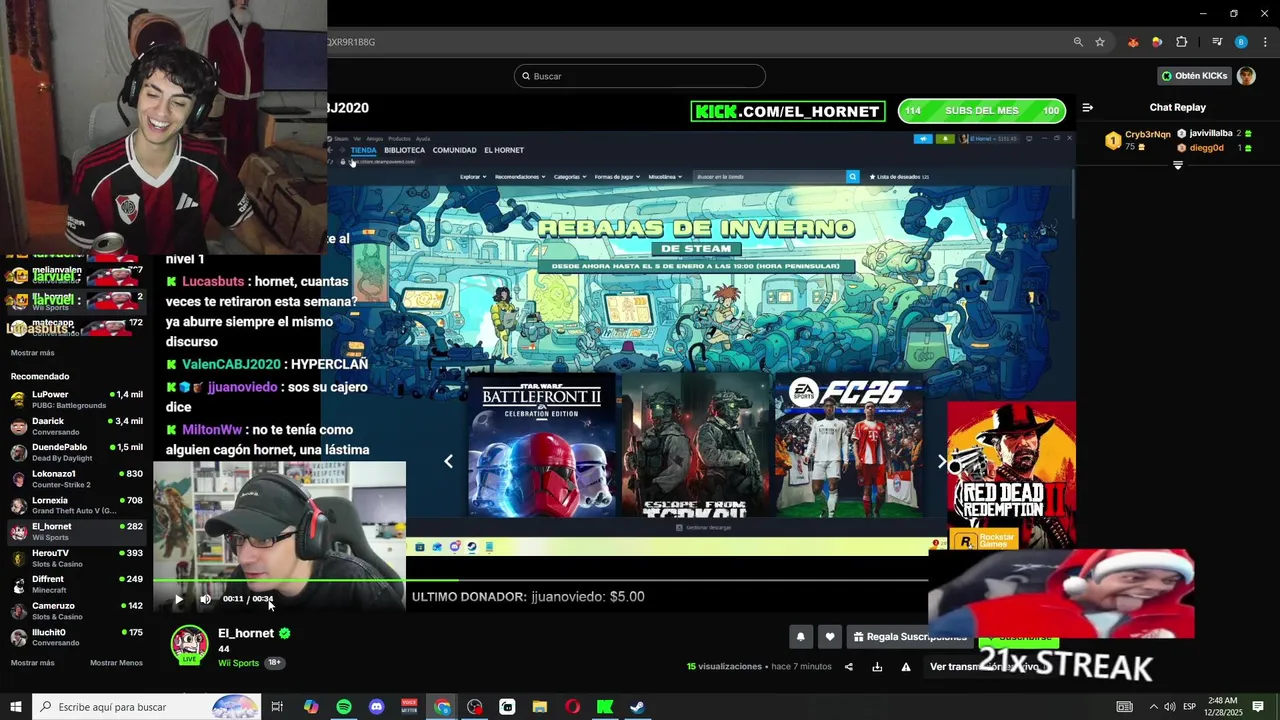Open Illuchit0 channel row

pyautogui.click(x=76, y=637)
